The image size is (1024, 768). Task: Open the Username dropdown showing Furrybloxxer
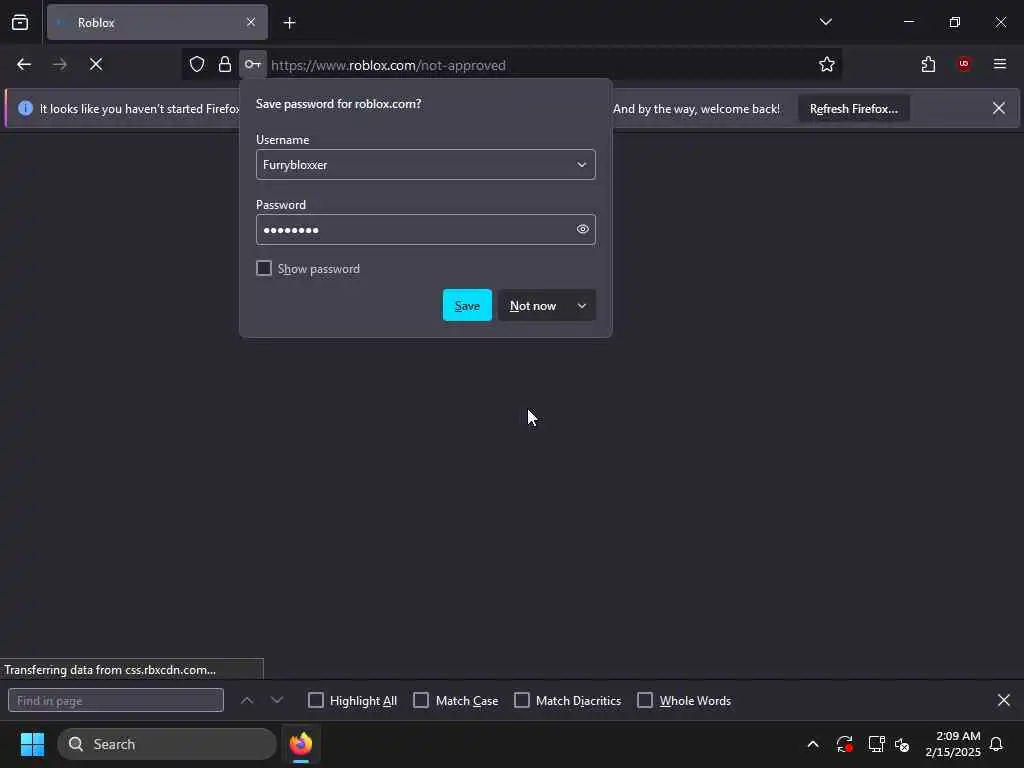[426, 165]
